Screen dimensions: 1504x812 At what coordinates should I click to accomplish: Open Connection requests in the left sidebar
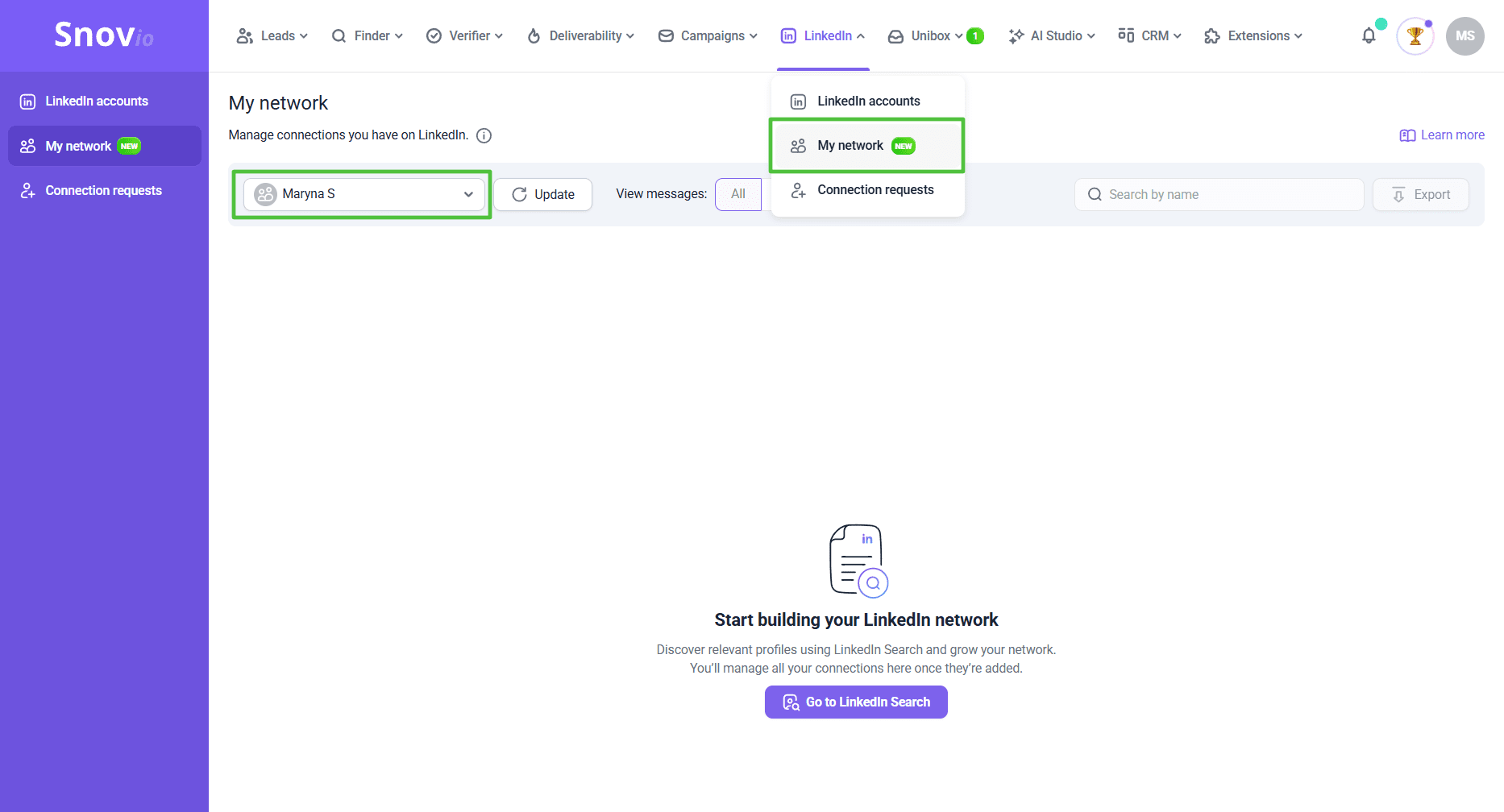click(103, 191)
